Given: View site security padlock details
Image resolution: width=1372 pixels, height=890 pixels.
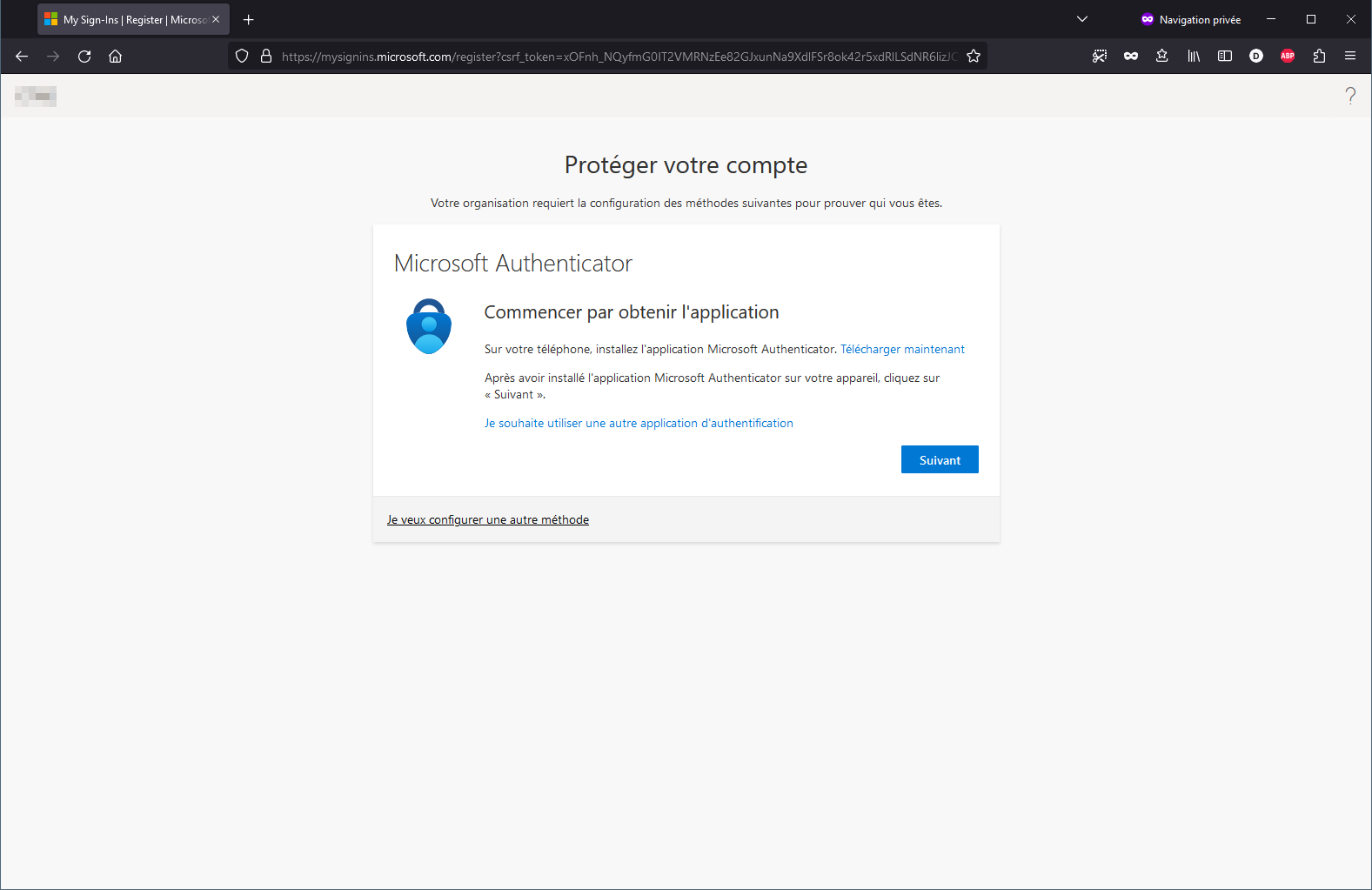Looking at the screenshot, I should (266, 57).
